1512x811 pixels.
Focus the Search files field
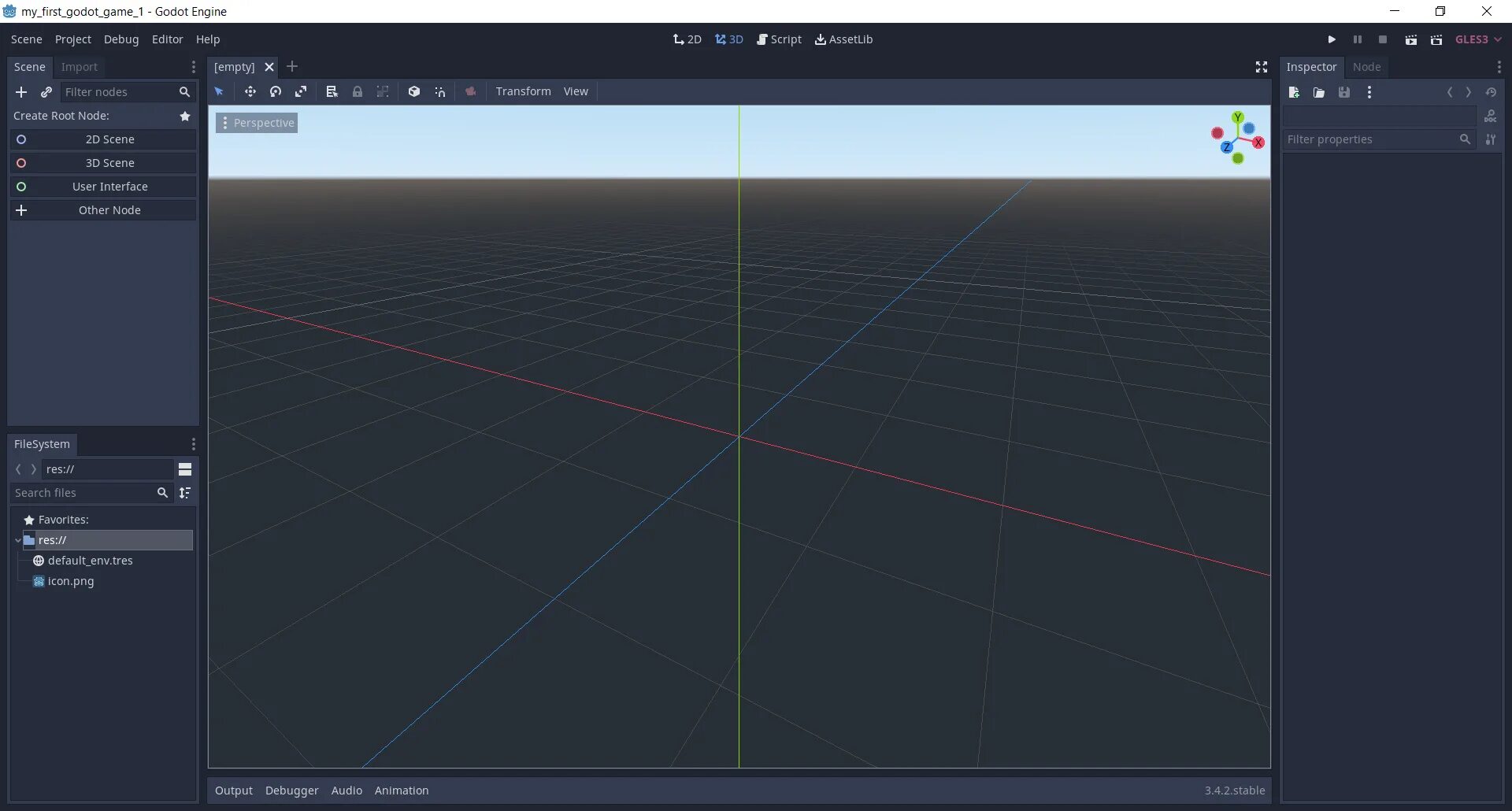[x=91, y=493]
